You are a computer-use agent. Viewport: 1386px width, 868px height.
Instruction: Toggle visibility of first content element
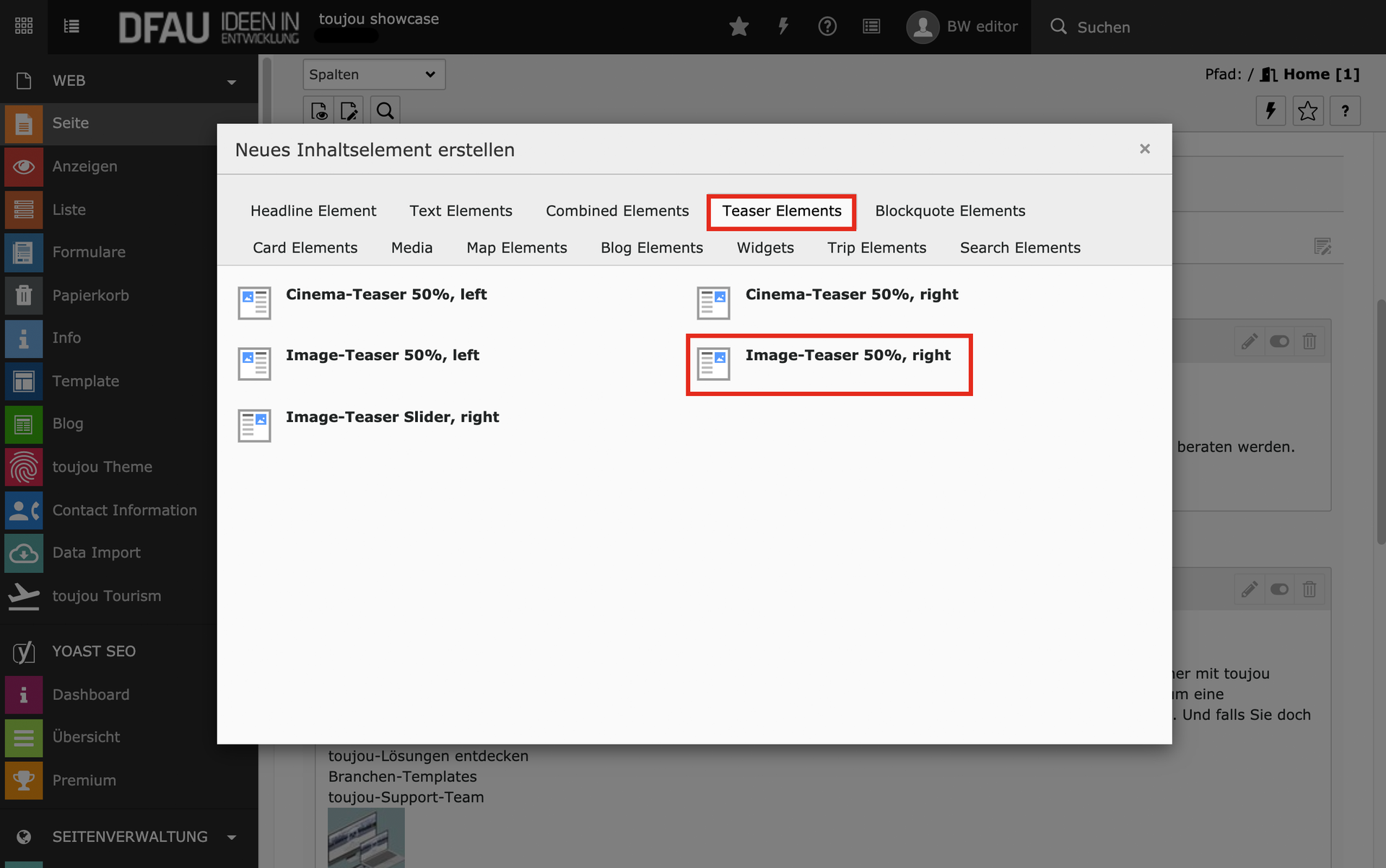pyautogui.click(x=1279, y=341)
